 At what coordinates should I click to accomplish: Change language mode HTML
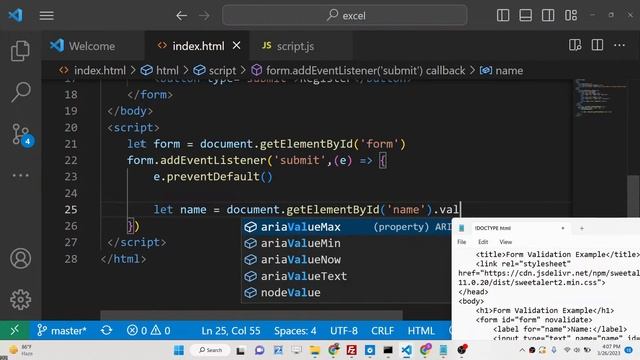(421, 330)
